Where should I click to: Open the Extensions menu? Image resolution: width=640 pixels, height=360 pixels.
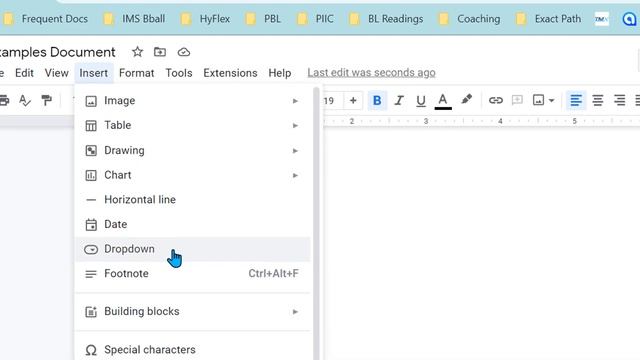pyautogui.click(x=230, y=73)
